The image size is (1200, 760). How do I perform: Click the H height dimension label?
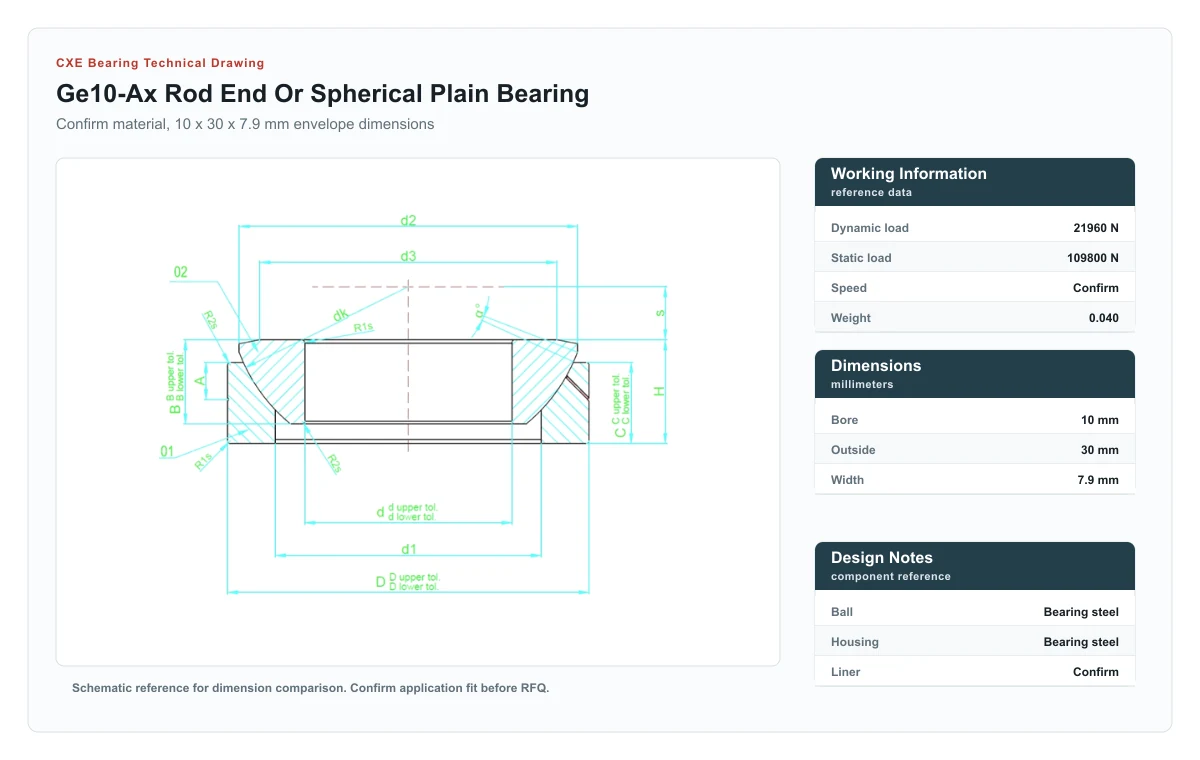point(659,391)
